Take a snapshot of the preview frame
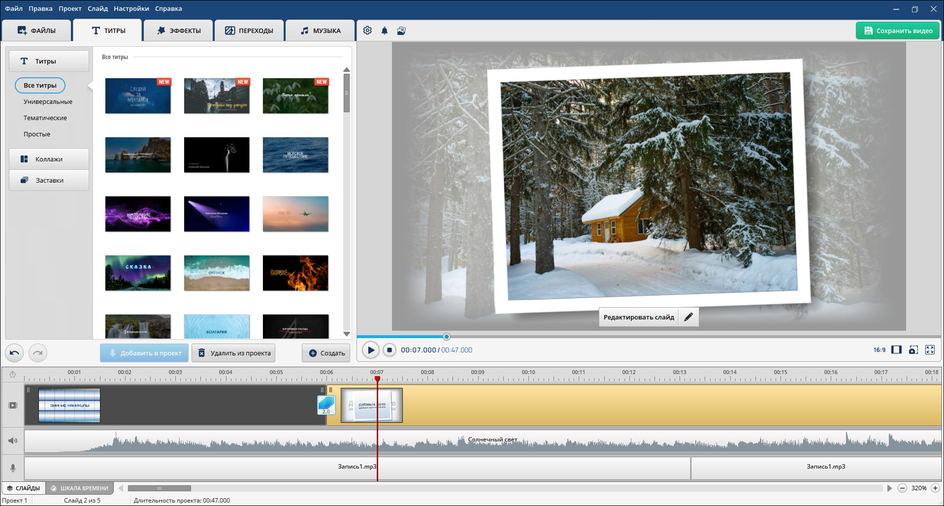The height and width of the screenshot is (506, 944). (x=913, y=350)
